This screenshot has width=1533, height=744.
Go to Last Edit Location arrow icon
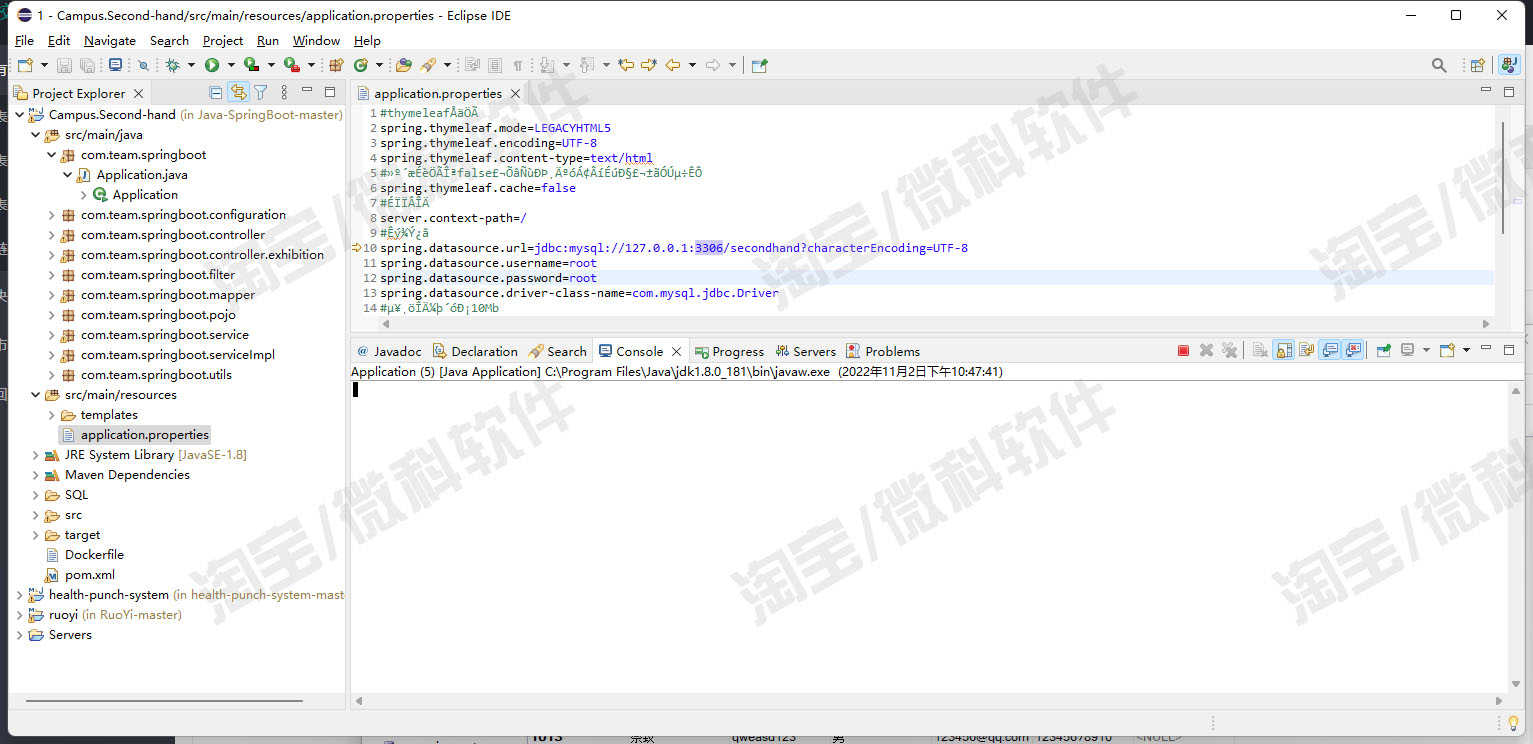tap(626, 65)
